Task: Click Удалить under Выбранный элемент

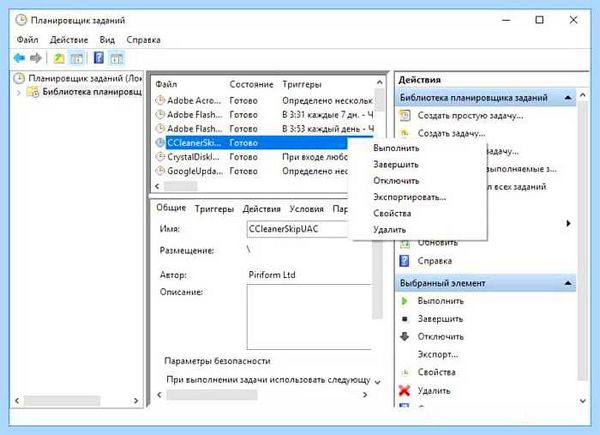Action: 434,391
